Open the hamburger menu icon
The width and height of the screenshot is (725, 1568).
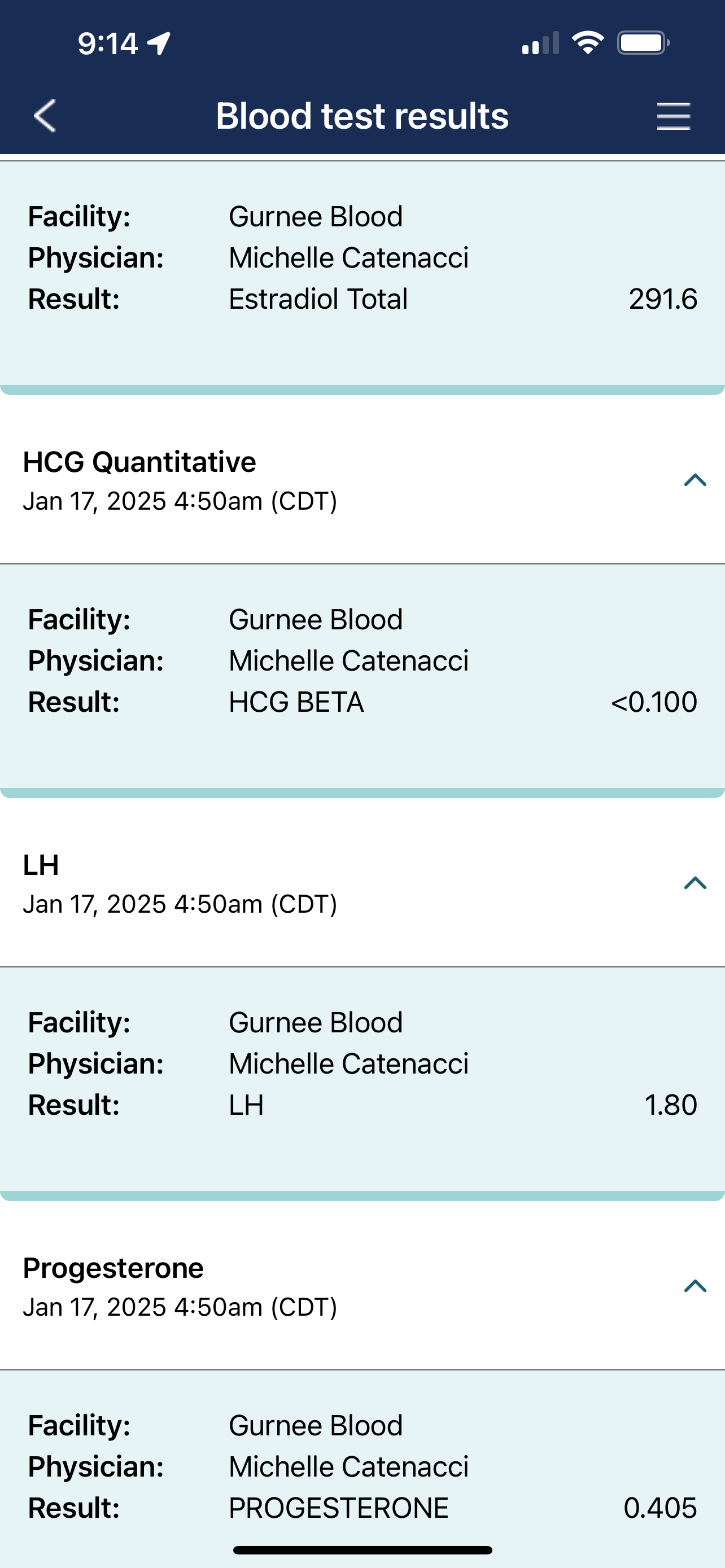click(673, 116)
